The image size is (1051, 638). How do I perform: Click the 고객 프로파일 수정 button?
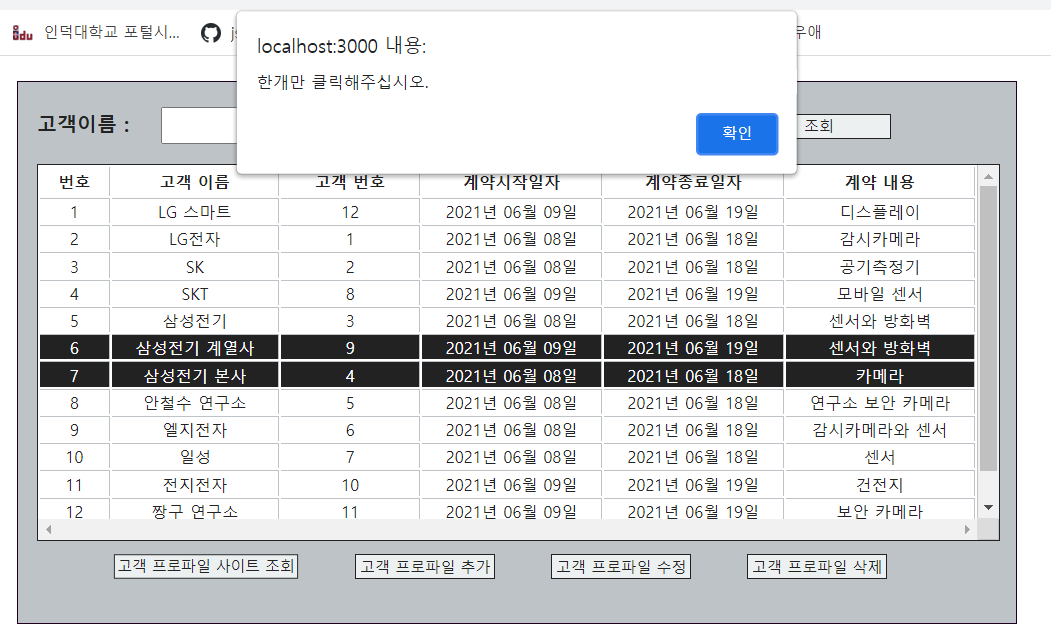[x=620, y=565]
